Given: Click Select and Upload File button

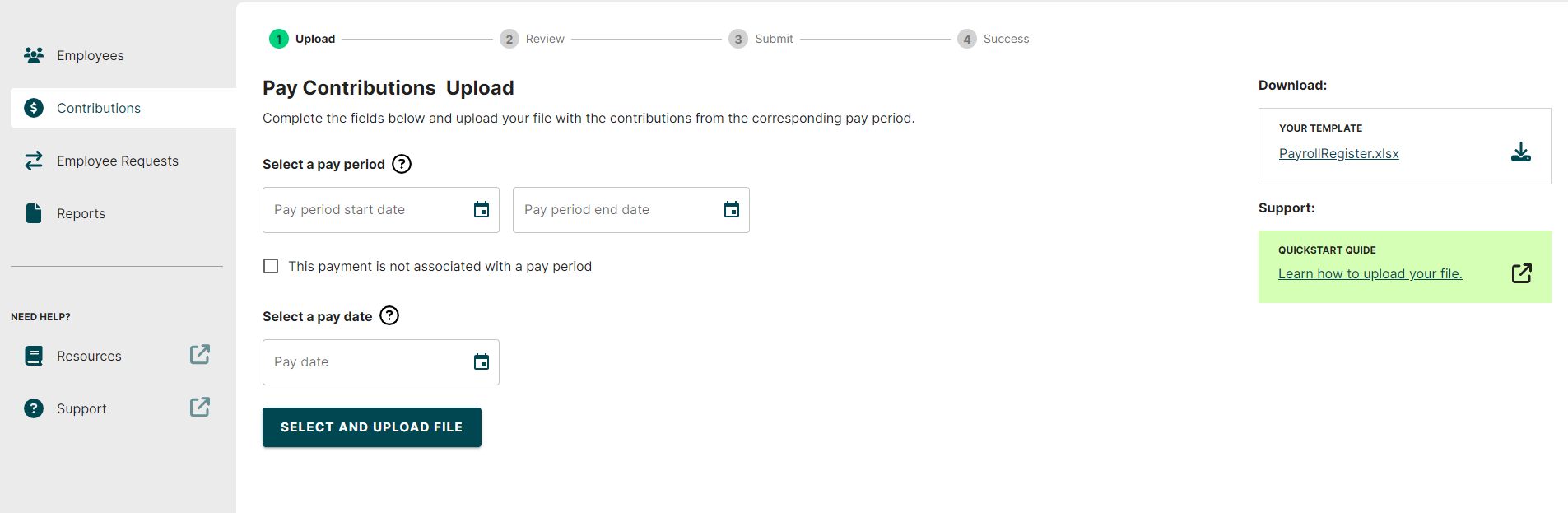Looking at the screenshot, I should coord(372,427).
